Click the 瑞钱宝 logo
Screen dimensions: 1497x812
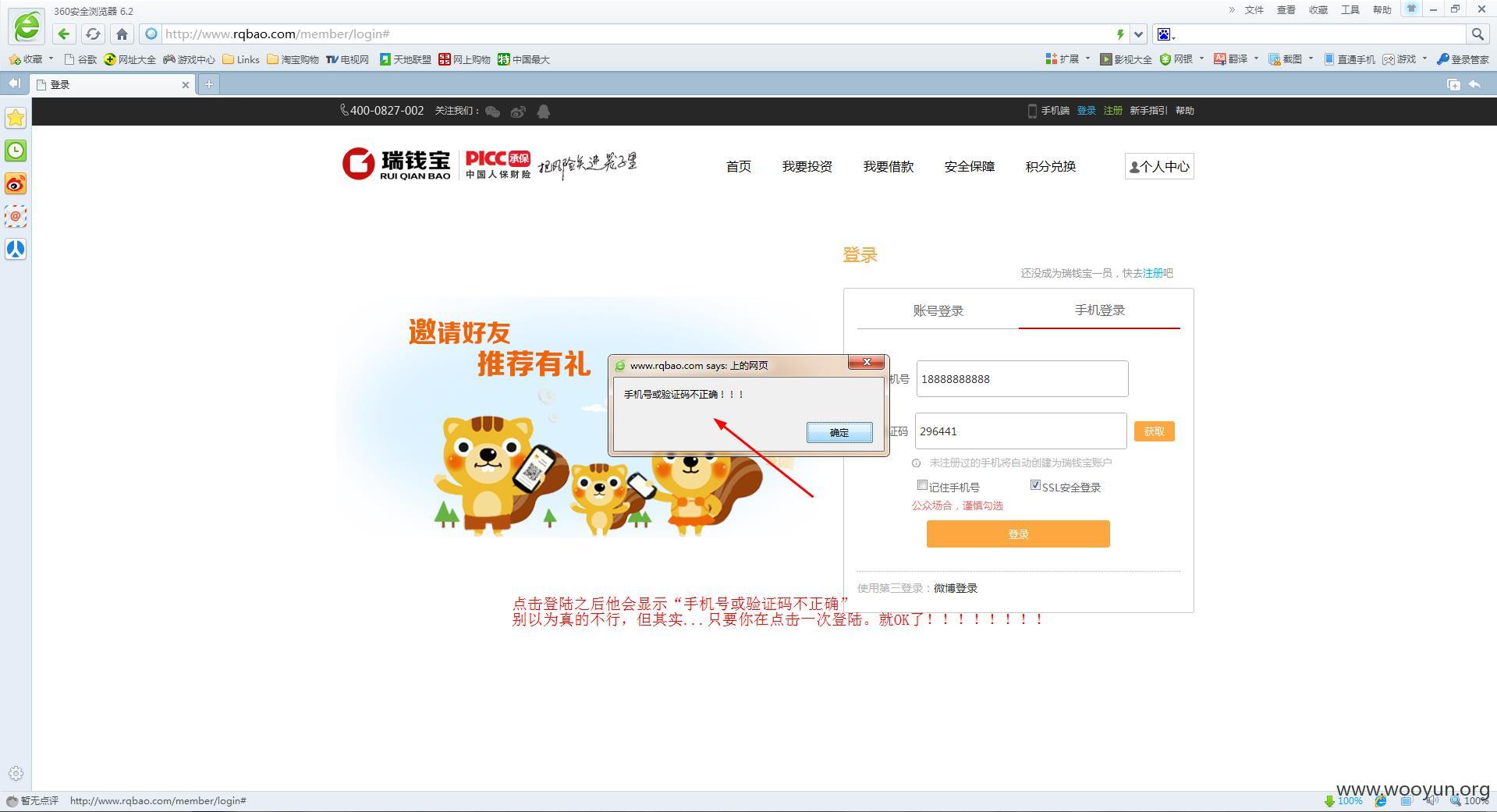pyautogui.click(x=396, y=164)
